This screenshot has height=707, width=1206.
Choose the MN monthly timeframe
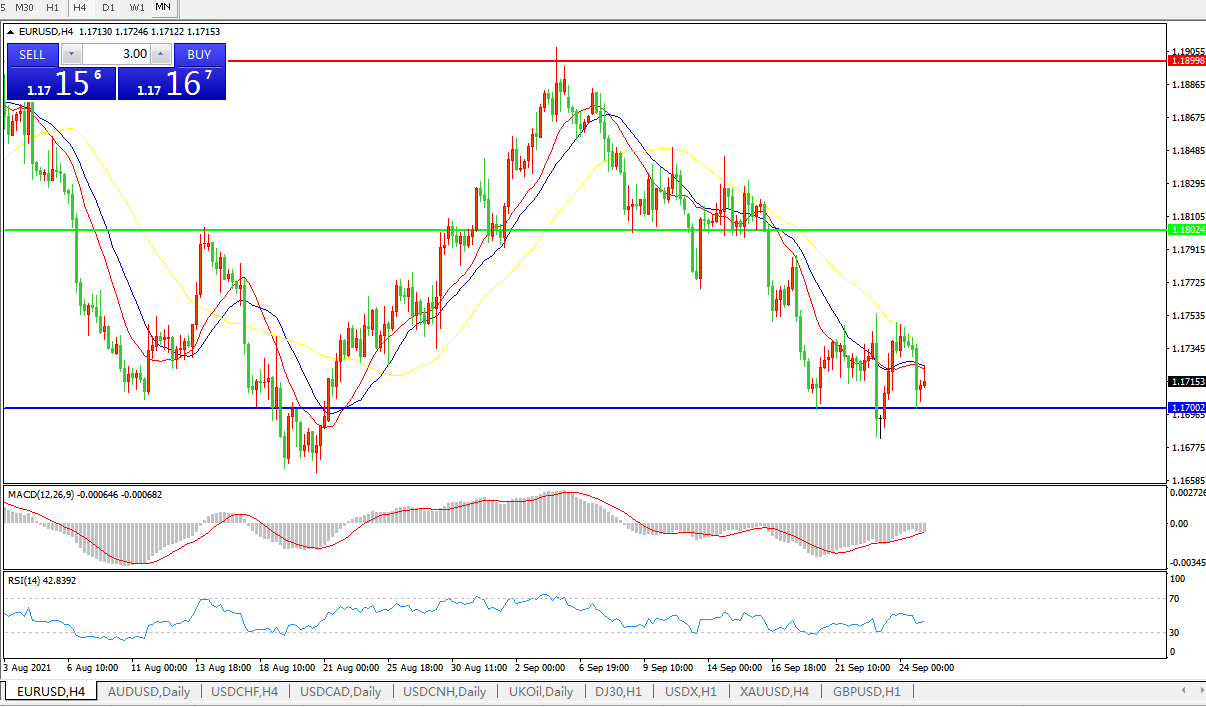163,7
